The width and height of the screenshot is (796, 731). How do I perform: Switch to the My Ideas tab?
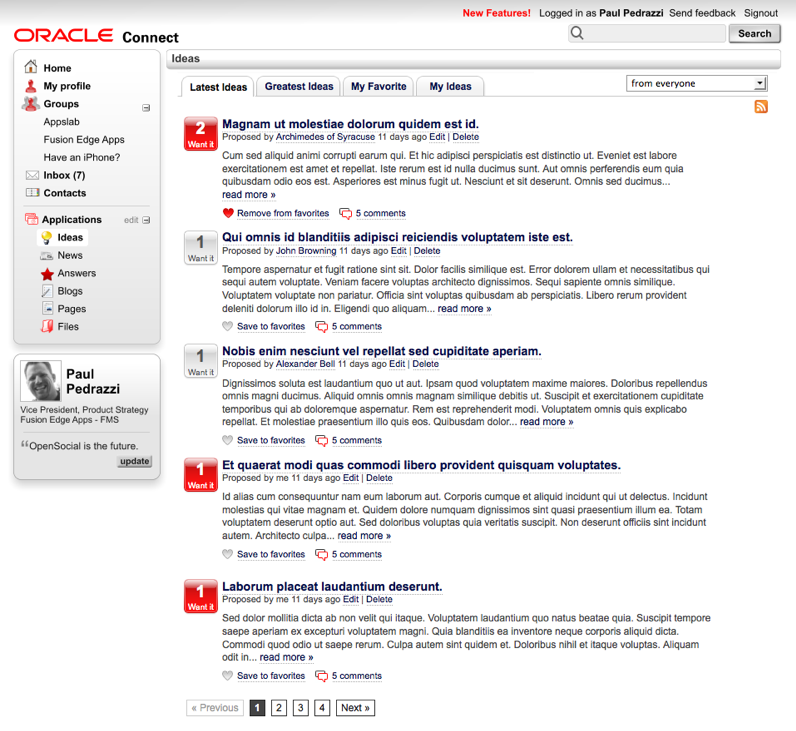[450, 86]
